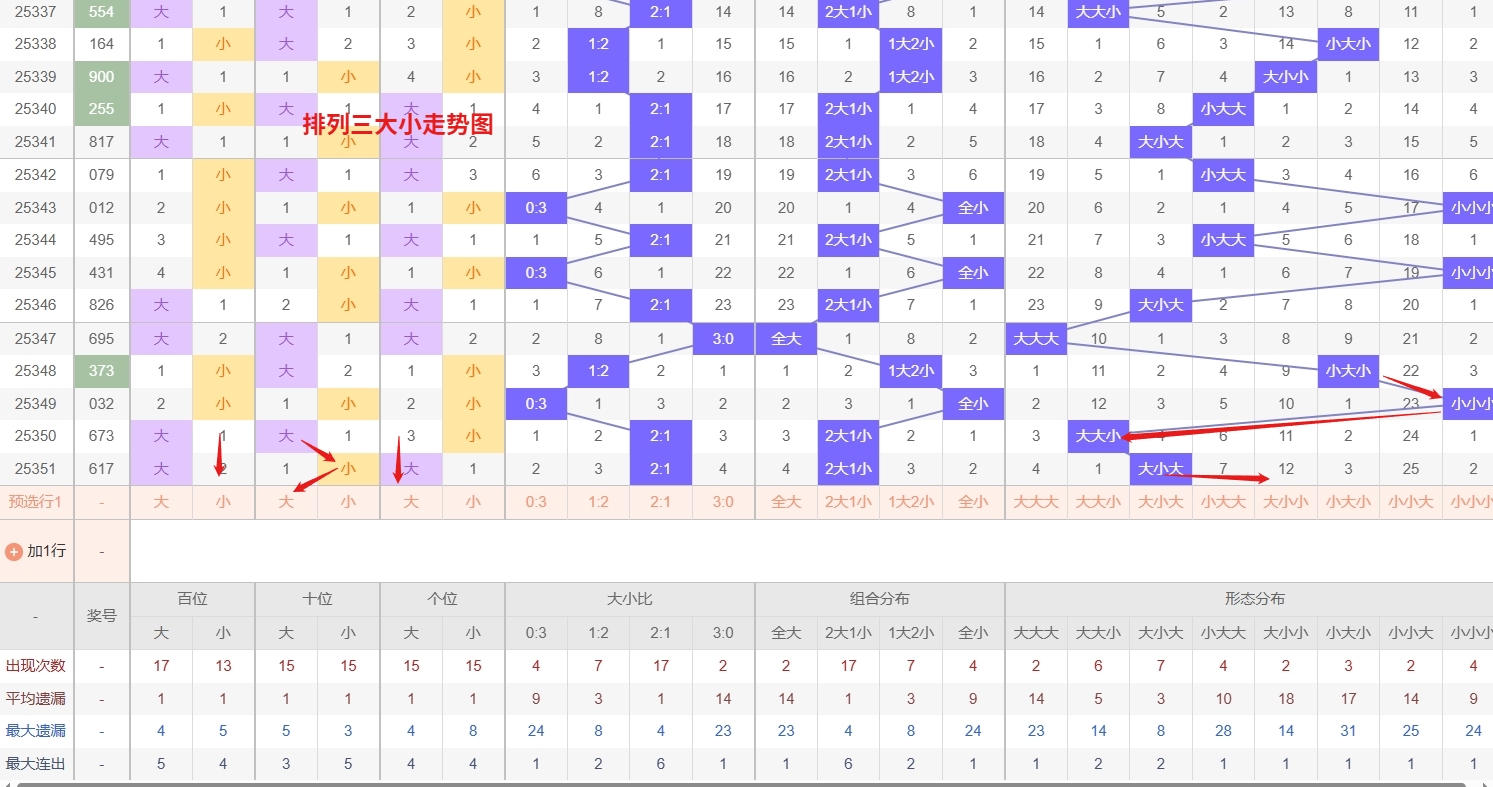Choose 0:3 in the 预选行1 row
The height and width of the screenshot is (787, 1493).
coord(536,502)
